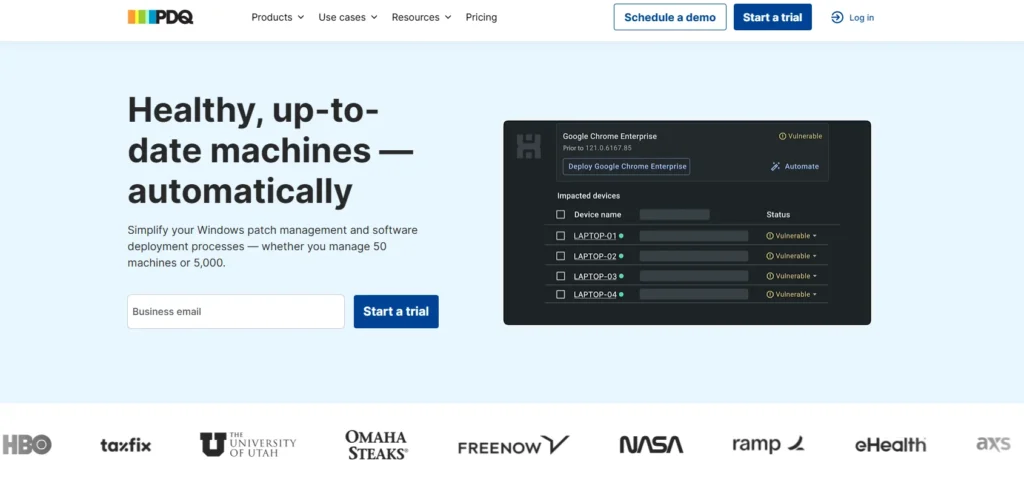
Task: Click the HBO logo
Action: [27, 445]
